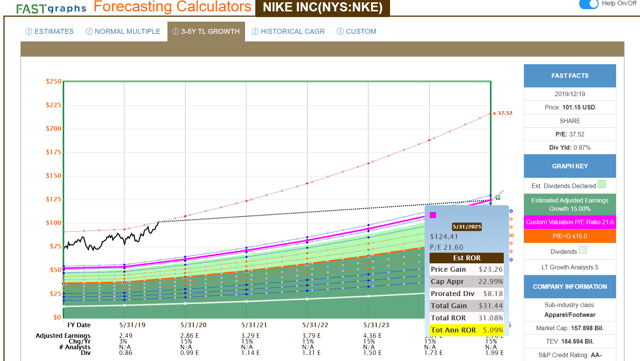Image resolution: width=640 pixels, height=361 pixels.
Task: Click the Apparel/Footwear sub-industry class
Action: [x=570, y=314]
